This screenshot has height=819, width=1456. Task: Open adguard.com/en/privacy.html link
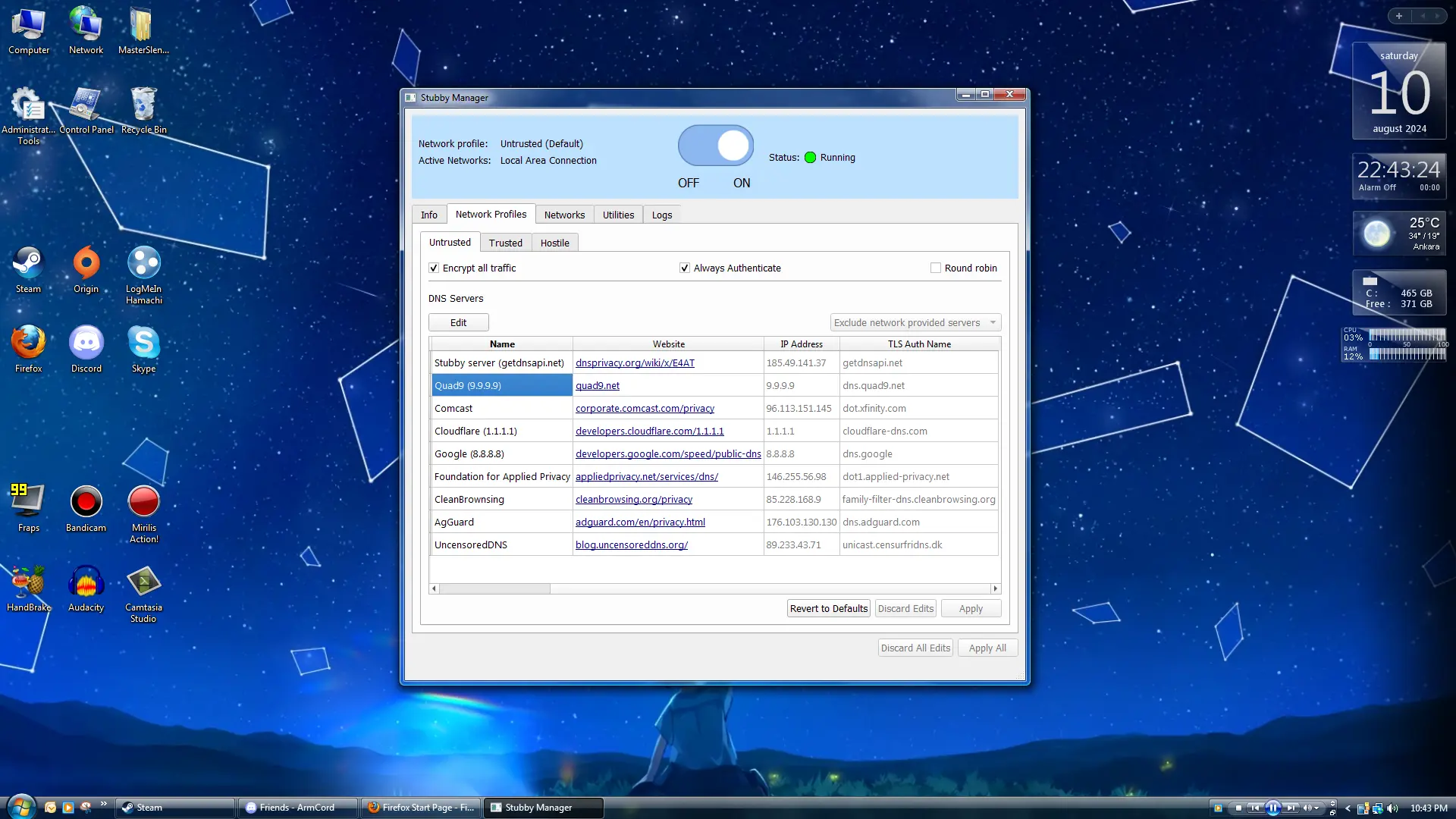click(x=640, y=522)
